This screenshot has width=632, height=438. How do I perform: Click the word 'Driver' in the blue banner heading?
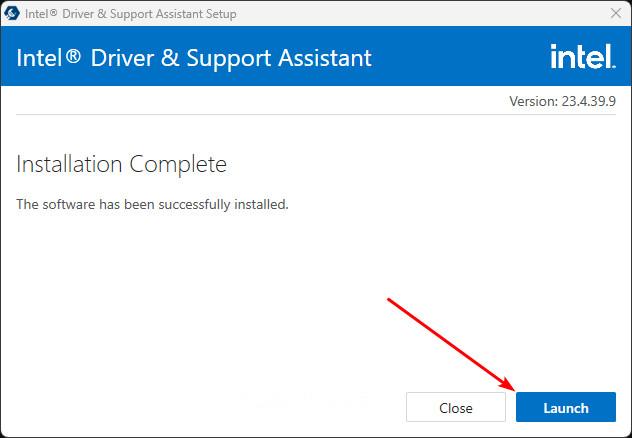coord(122,58)
